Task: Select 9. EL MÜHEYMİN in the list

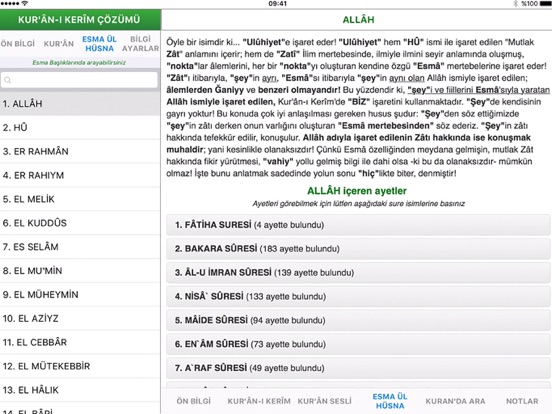Action: coord(80,295)
